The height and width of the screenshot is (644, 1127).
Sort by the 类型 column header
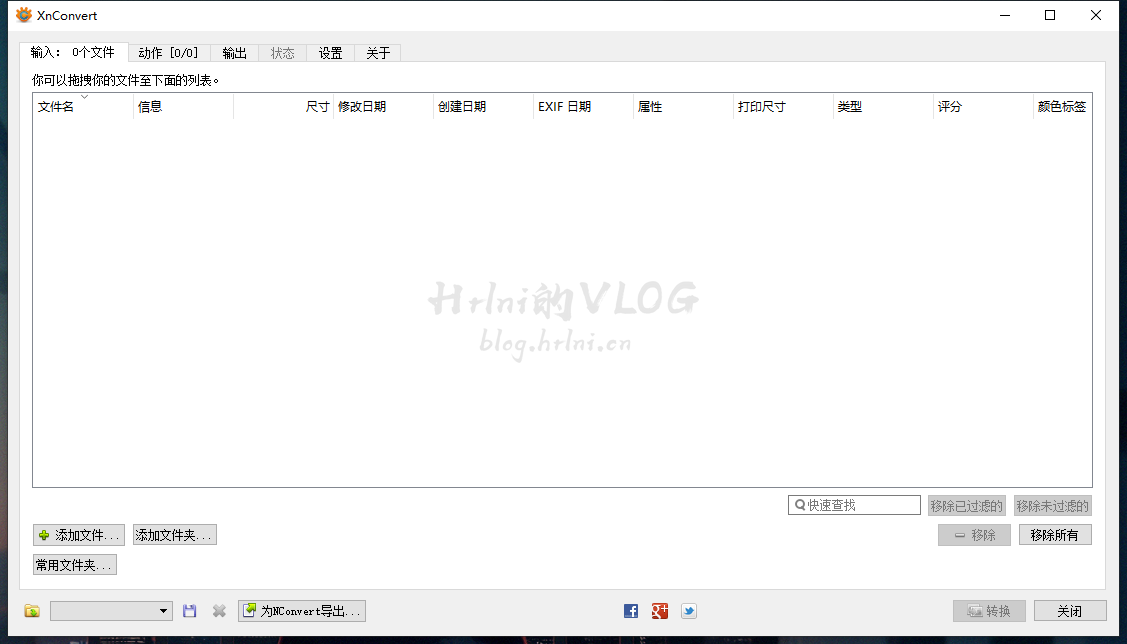(883, 106)
